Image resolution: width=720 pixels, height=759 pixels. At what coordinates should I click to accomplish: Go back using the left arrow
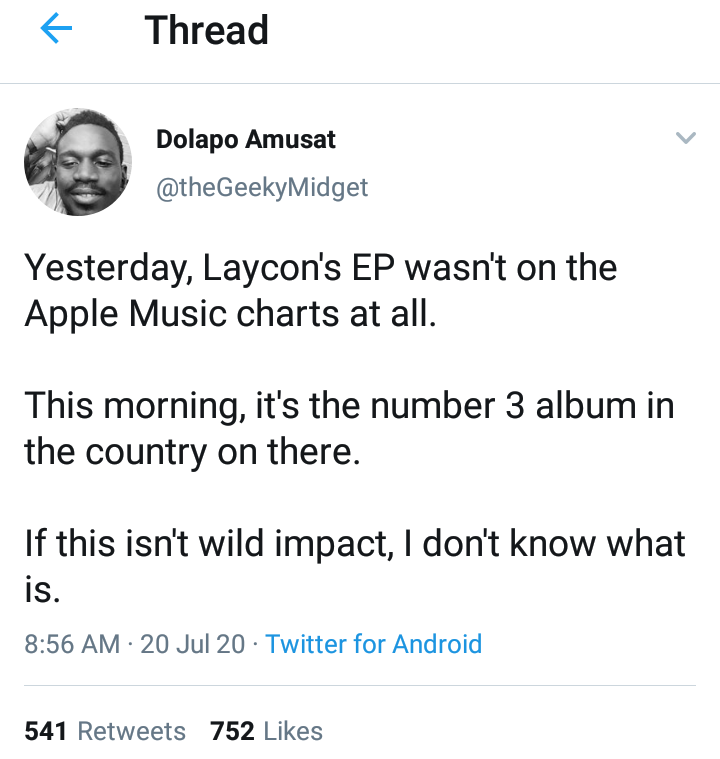[x=56, y=30]
